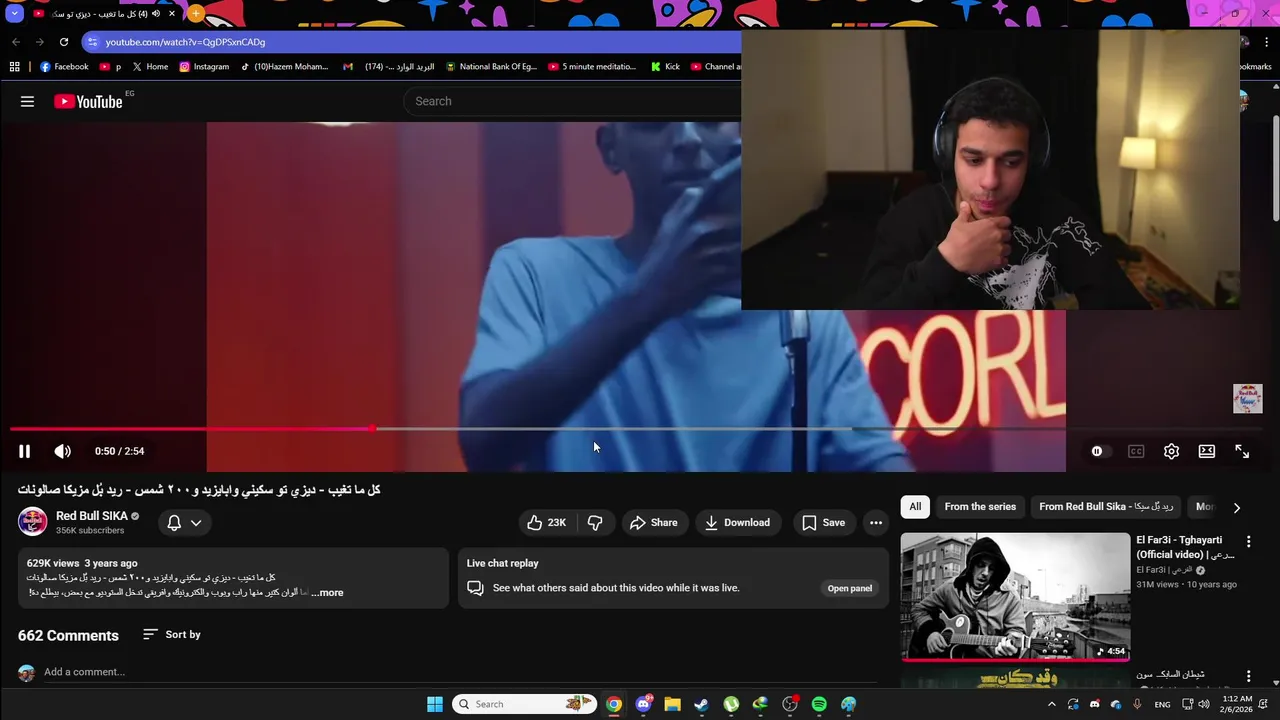Open File Explorer from the taskbar
The image size is (1280, 720).
[x=672, y=704]
